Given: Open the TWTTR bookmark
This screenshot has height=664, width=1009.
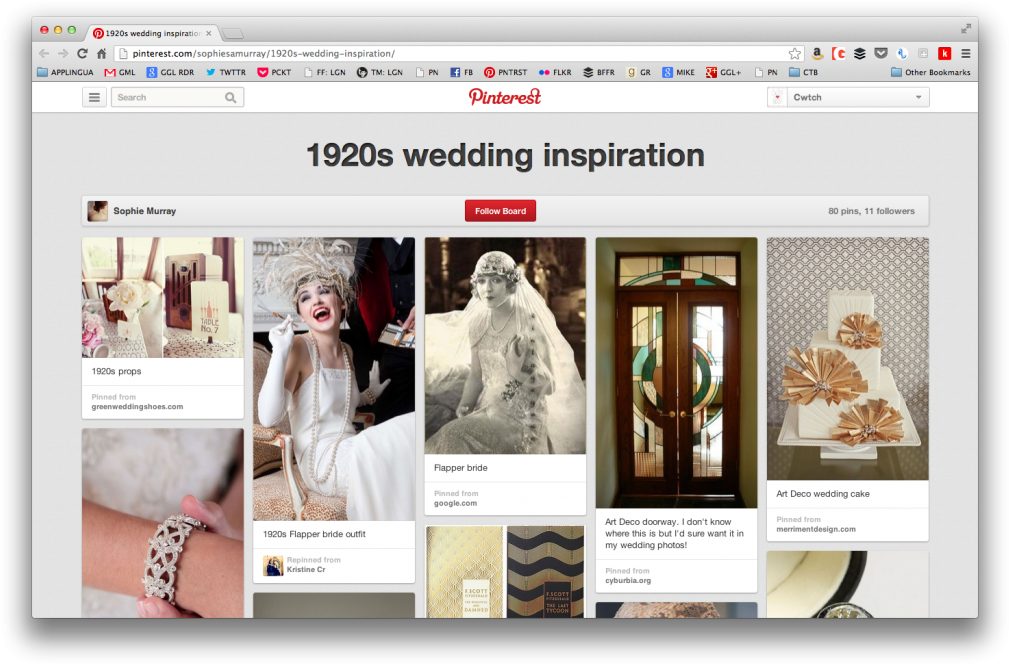Looking at the screenshot, I should click(x=226, y=72).
